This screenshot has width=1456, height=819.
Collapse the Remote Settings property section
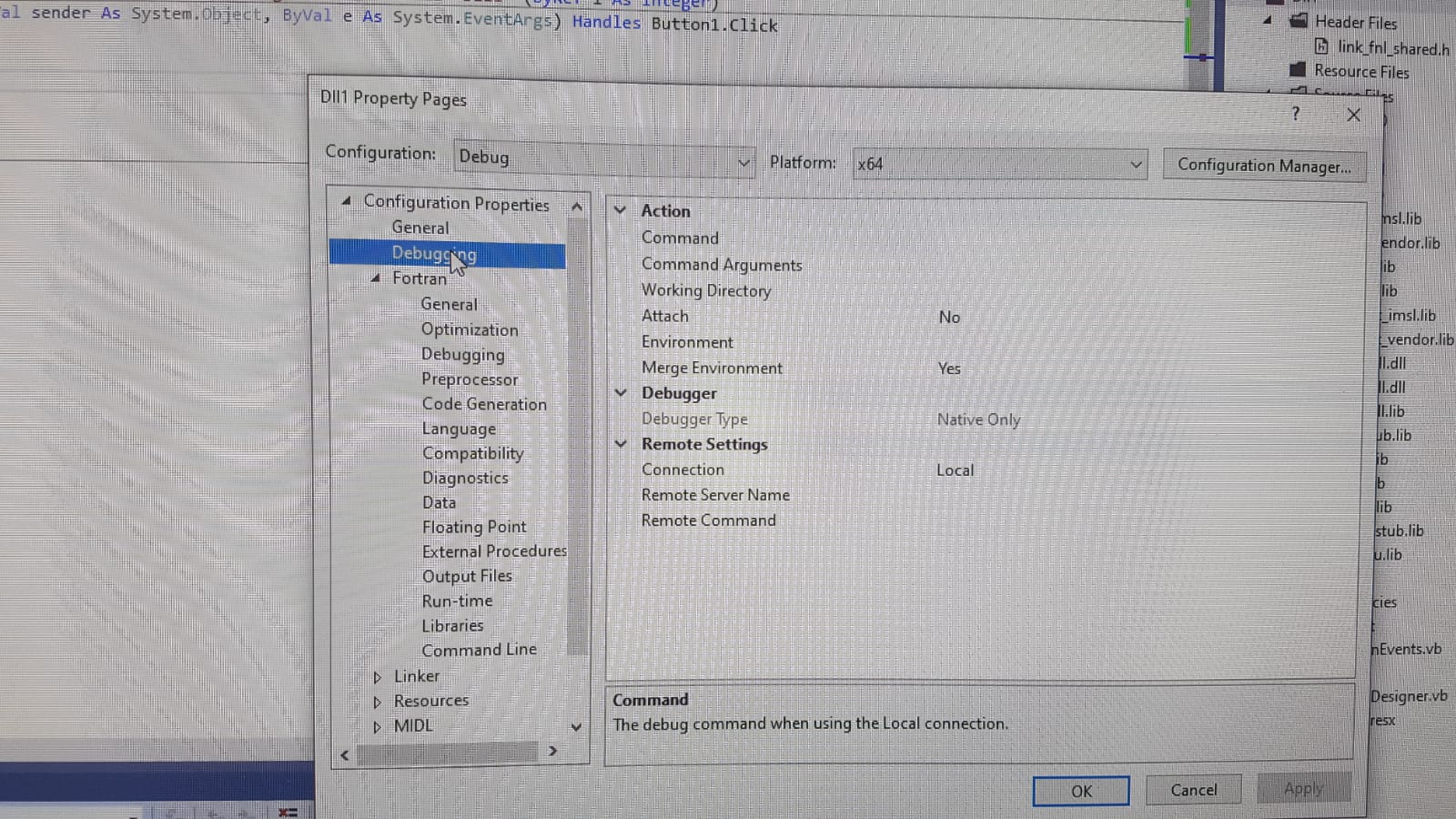621,444
